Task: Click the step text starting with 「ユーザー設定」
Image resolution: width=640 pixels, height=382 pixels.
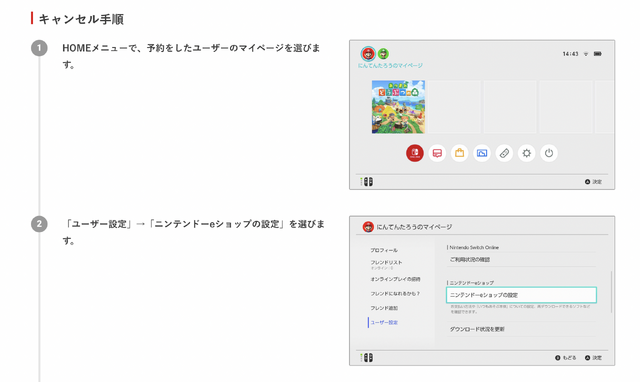Action: (193, 232)
